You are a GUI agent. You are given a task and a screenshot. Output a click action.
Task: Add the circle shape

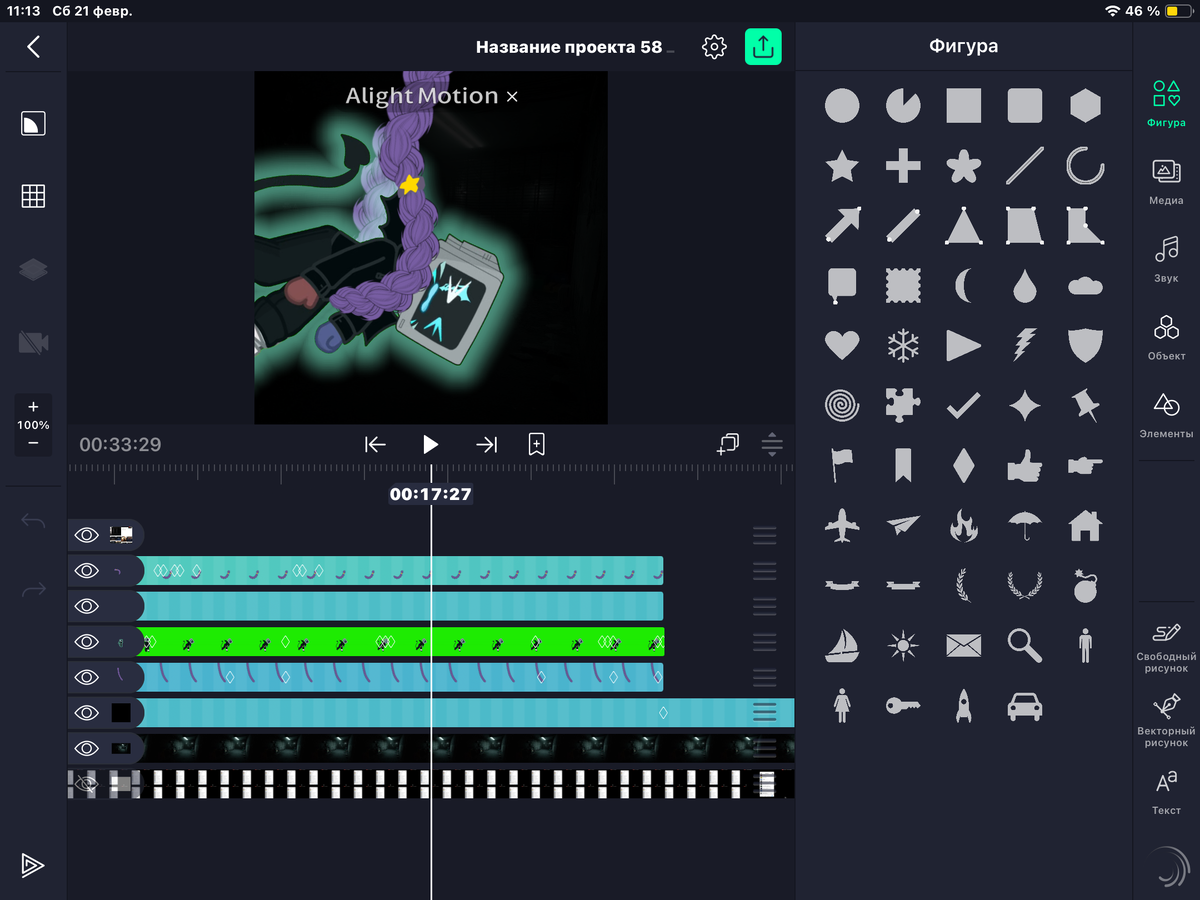[x=842, y=105]
